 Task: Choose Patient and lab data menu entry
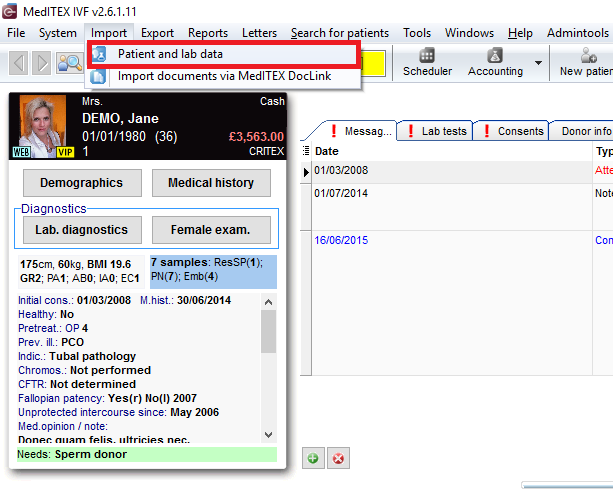pos(223,54)
